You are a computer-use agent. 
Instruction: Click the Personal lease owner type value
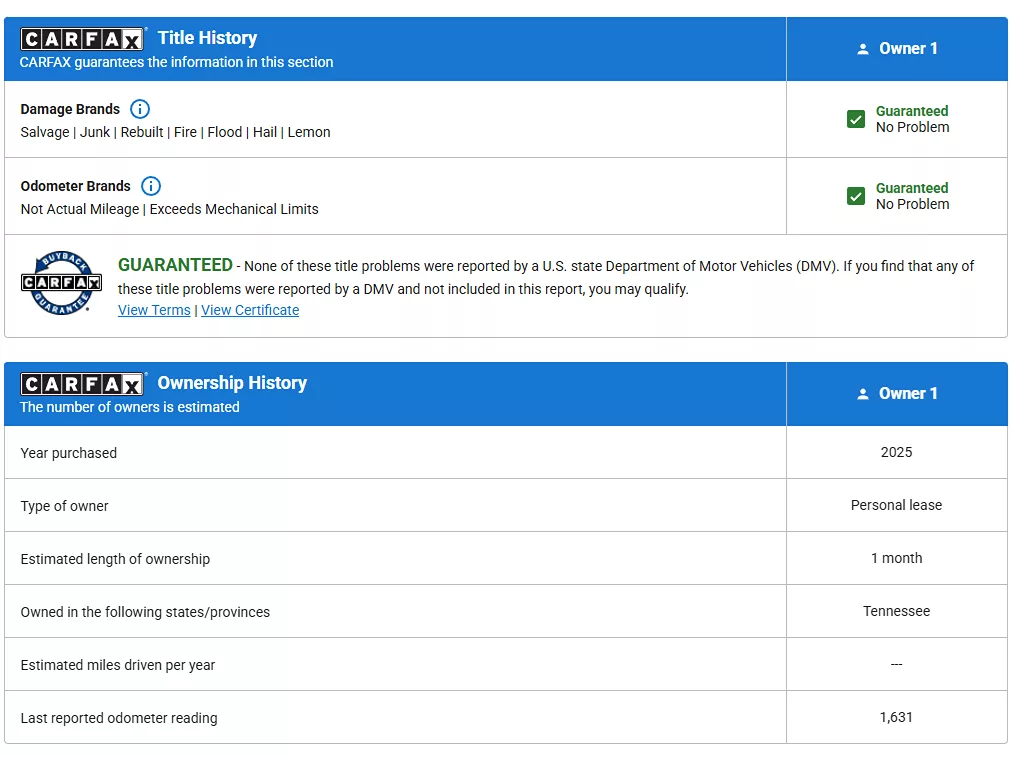click(896, 505)
